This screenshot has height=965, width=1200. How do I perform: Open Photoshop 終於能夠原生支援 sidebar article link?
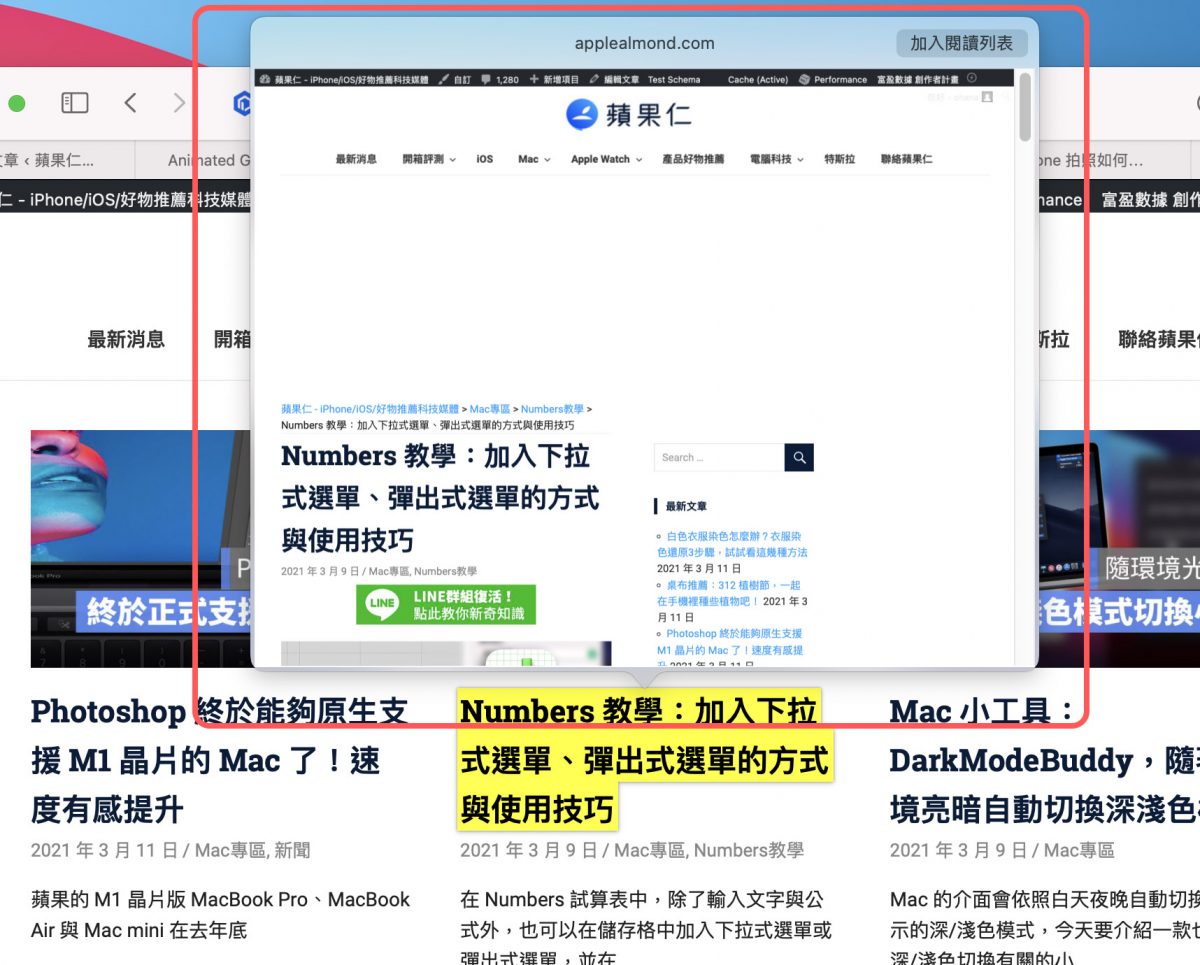[x=730, y=649]
